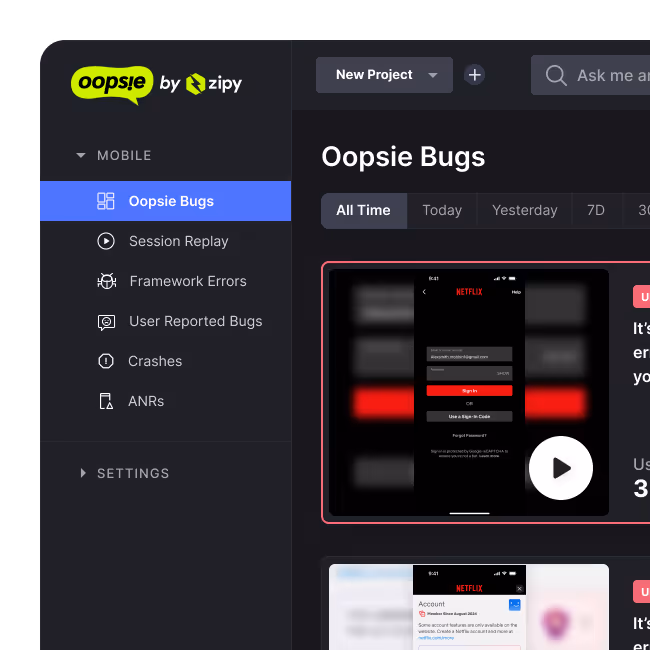Click the Oopsie Bugs page heading
This screenshot has width=650, height=650.
pyautogui.click(x=403, y=157)
